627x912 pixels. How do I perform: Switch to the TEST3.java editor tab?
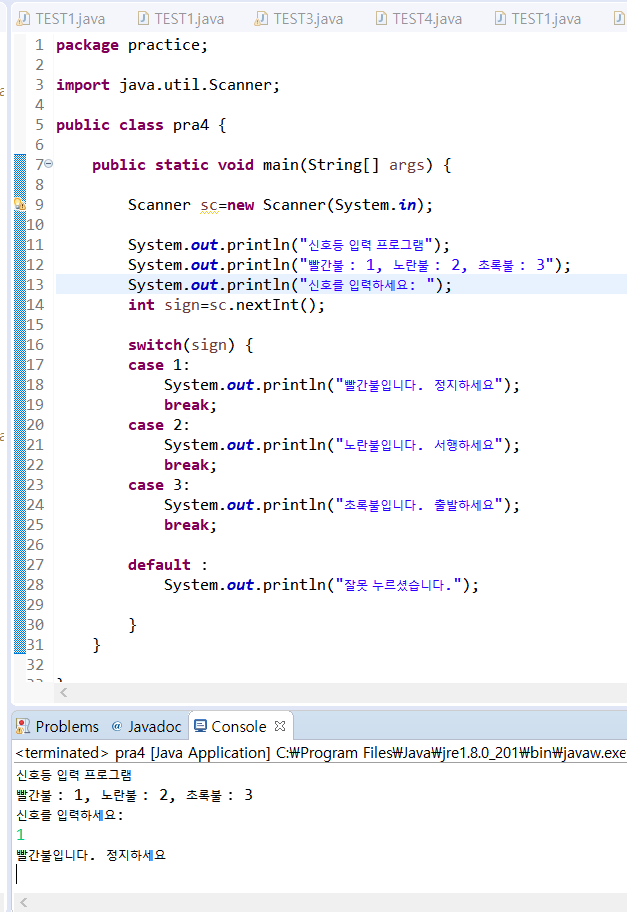pyautogui.click(x=299, y=19)
